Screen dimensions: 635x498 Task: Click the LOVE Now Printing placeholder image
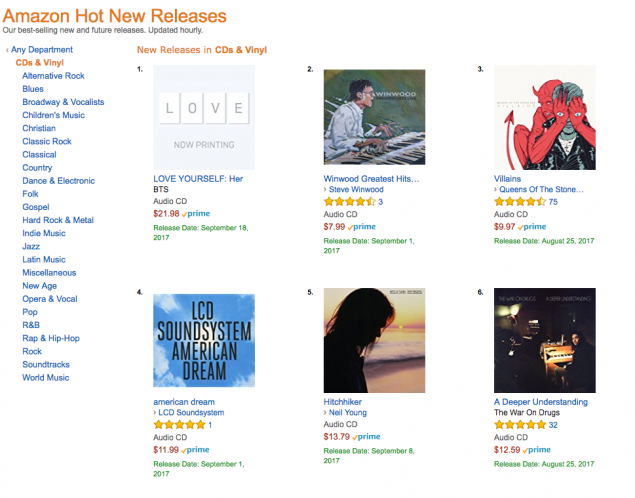tap(204, 117)
